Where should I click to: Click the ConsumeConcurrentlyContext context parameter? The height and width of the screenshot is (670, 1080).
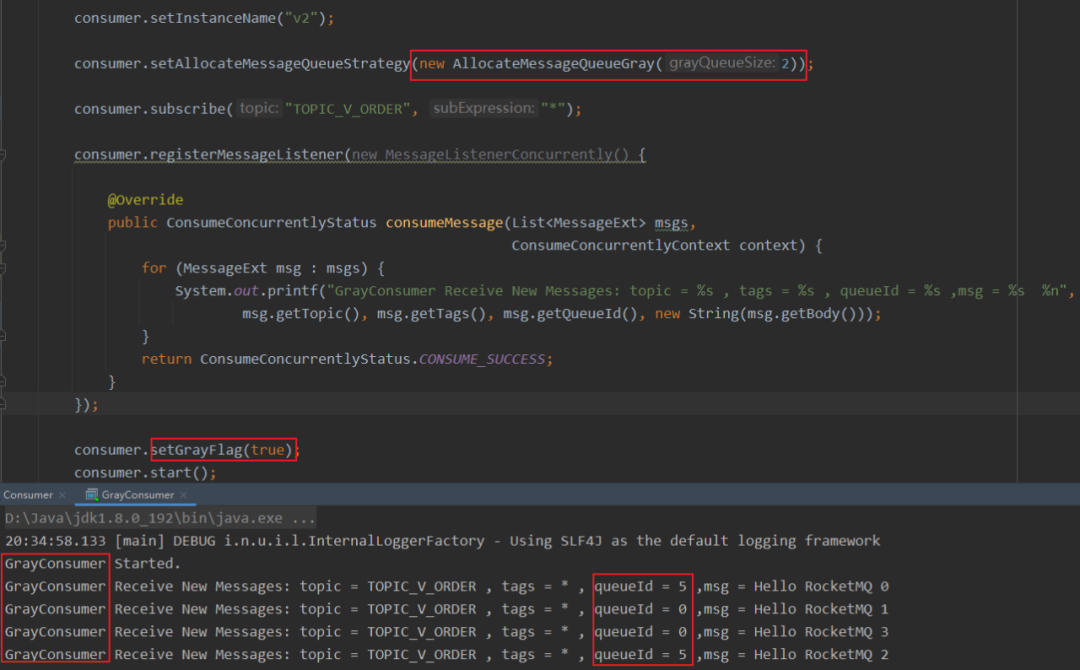point(658,245)
